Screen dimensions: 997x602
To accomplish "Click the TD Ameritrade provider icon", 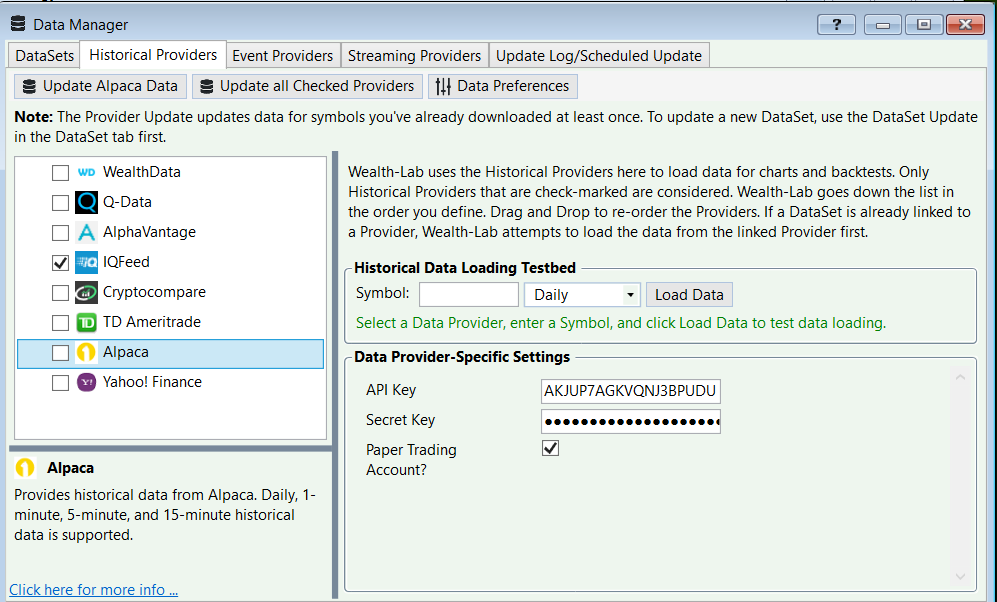I will (86, 322).
